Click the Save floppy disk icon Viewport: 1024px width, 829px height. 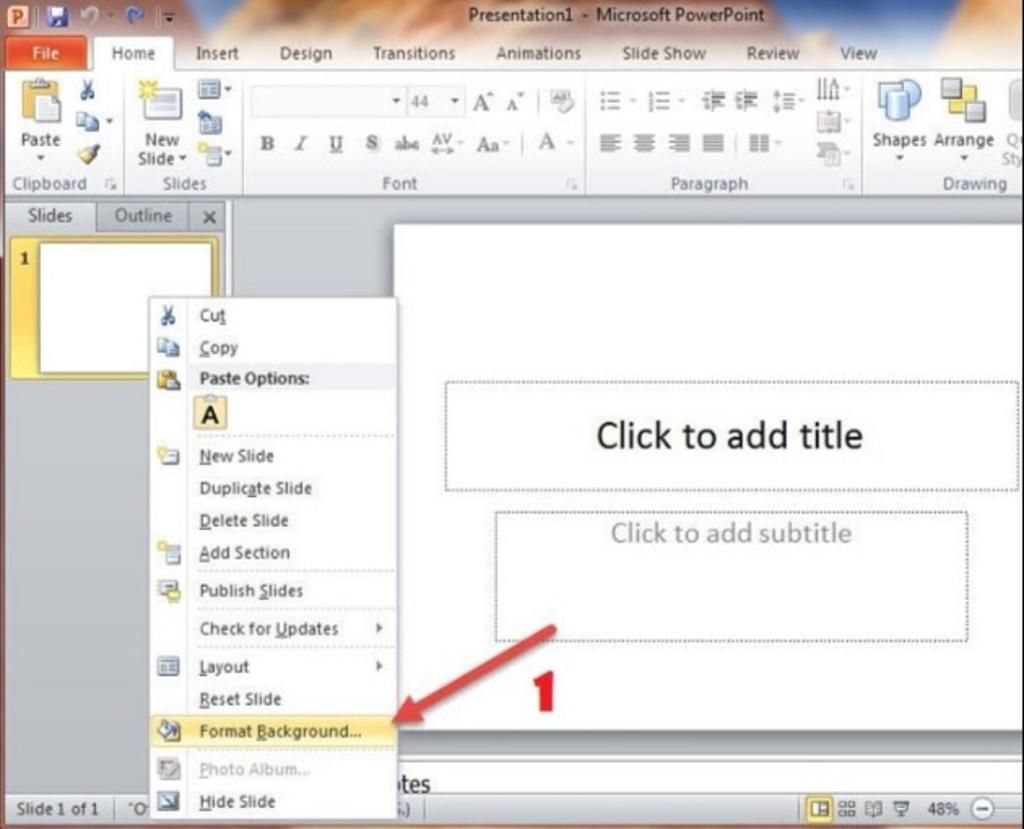click(57, 15)
